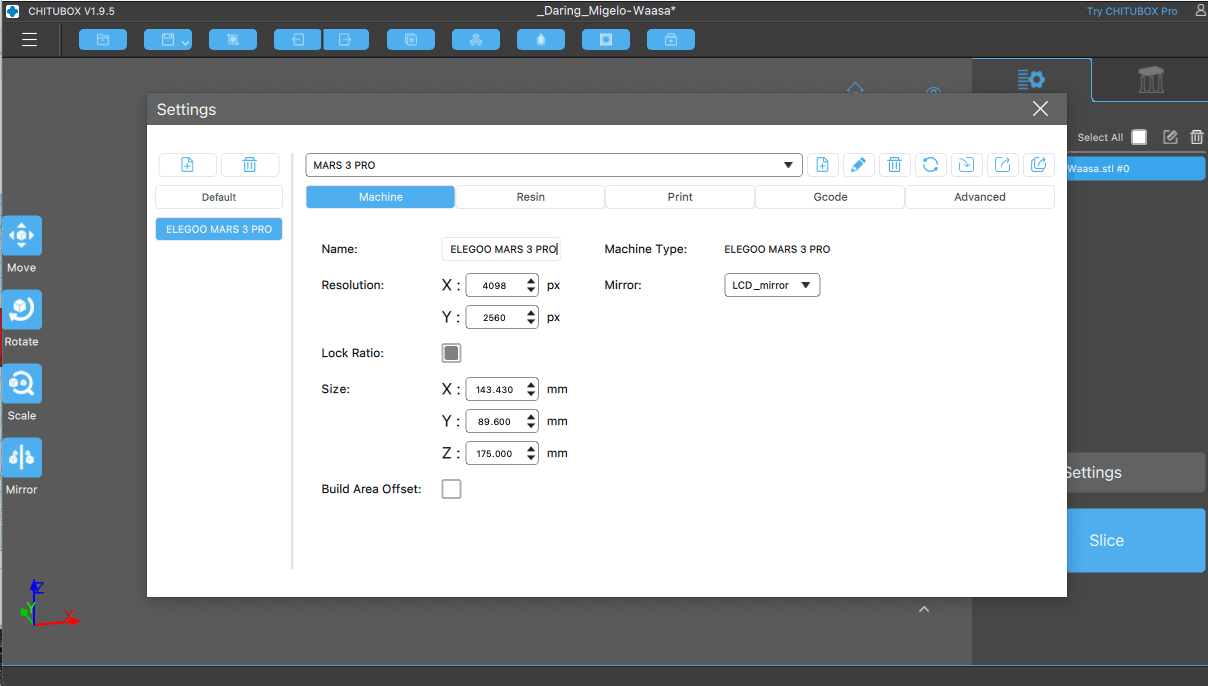1208x686 pixels.
Task: Select the Scale tool
Action: click(x=21, y=384)
